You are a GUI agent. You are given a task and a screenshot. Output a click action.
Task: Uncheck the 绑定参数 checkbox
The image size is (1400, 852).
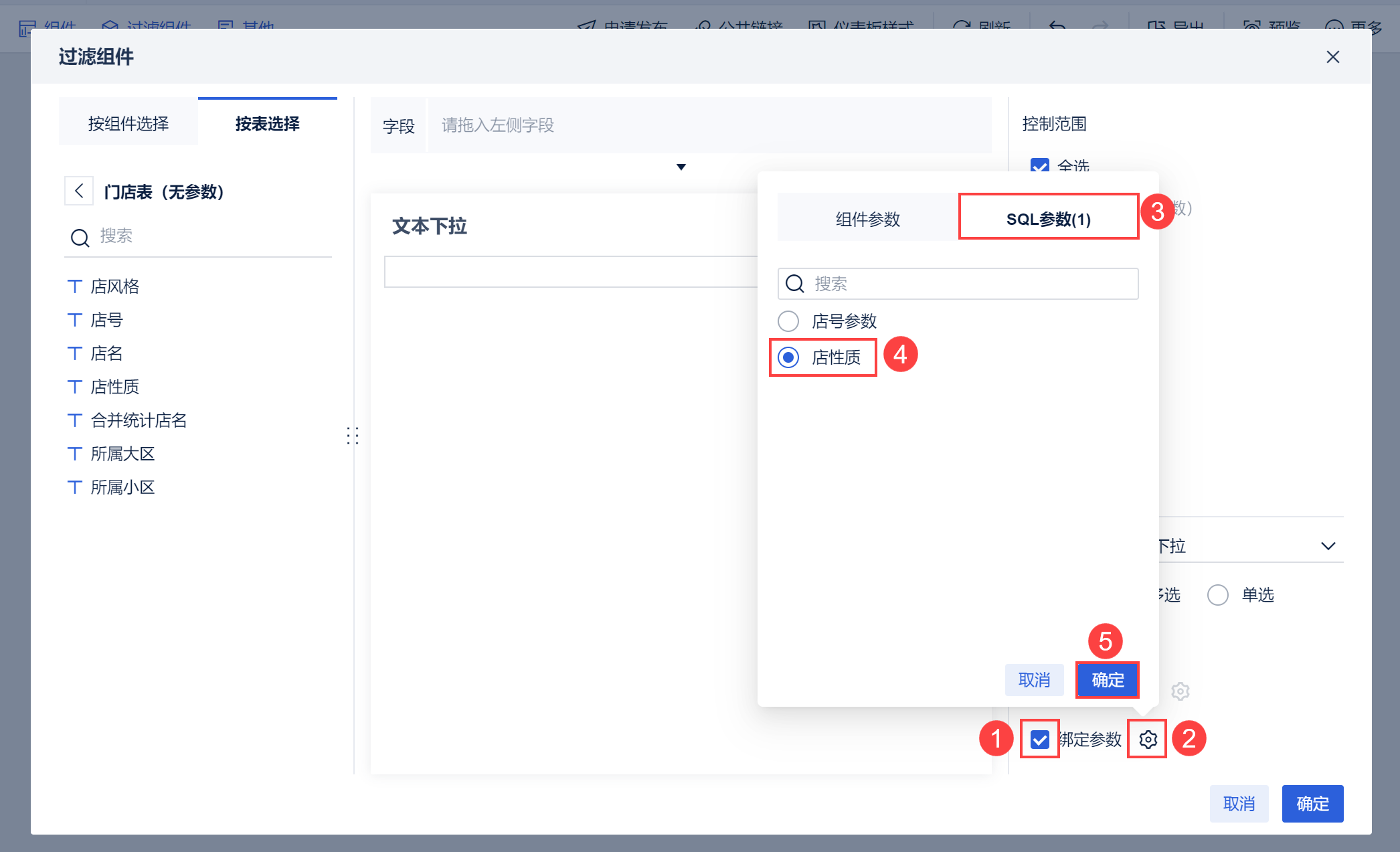click(x=1039, y=740)
